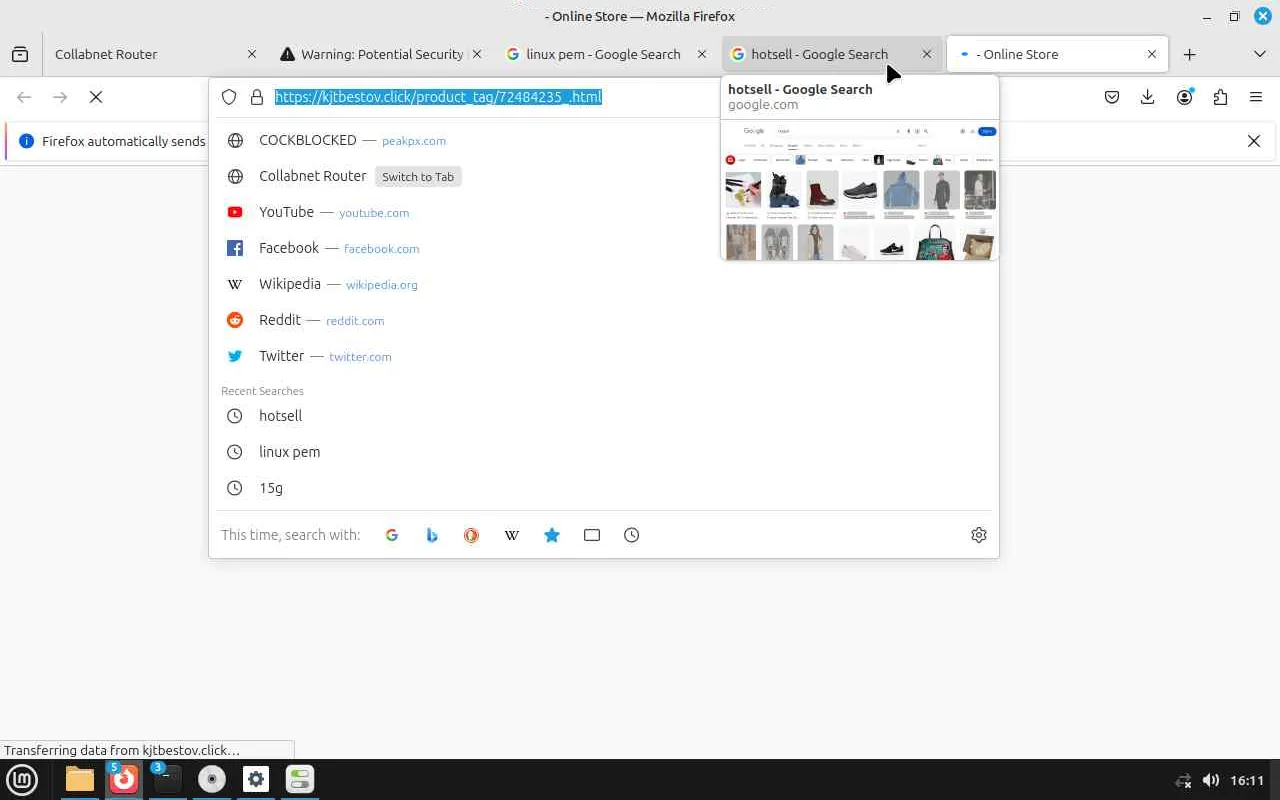Open the Linux Mint start menu
1280x800 pixels.
click(x=22, y=779)
